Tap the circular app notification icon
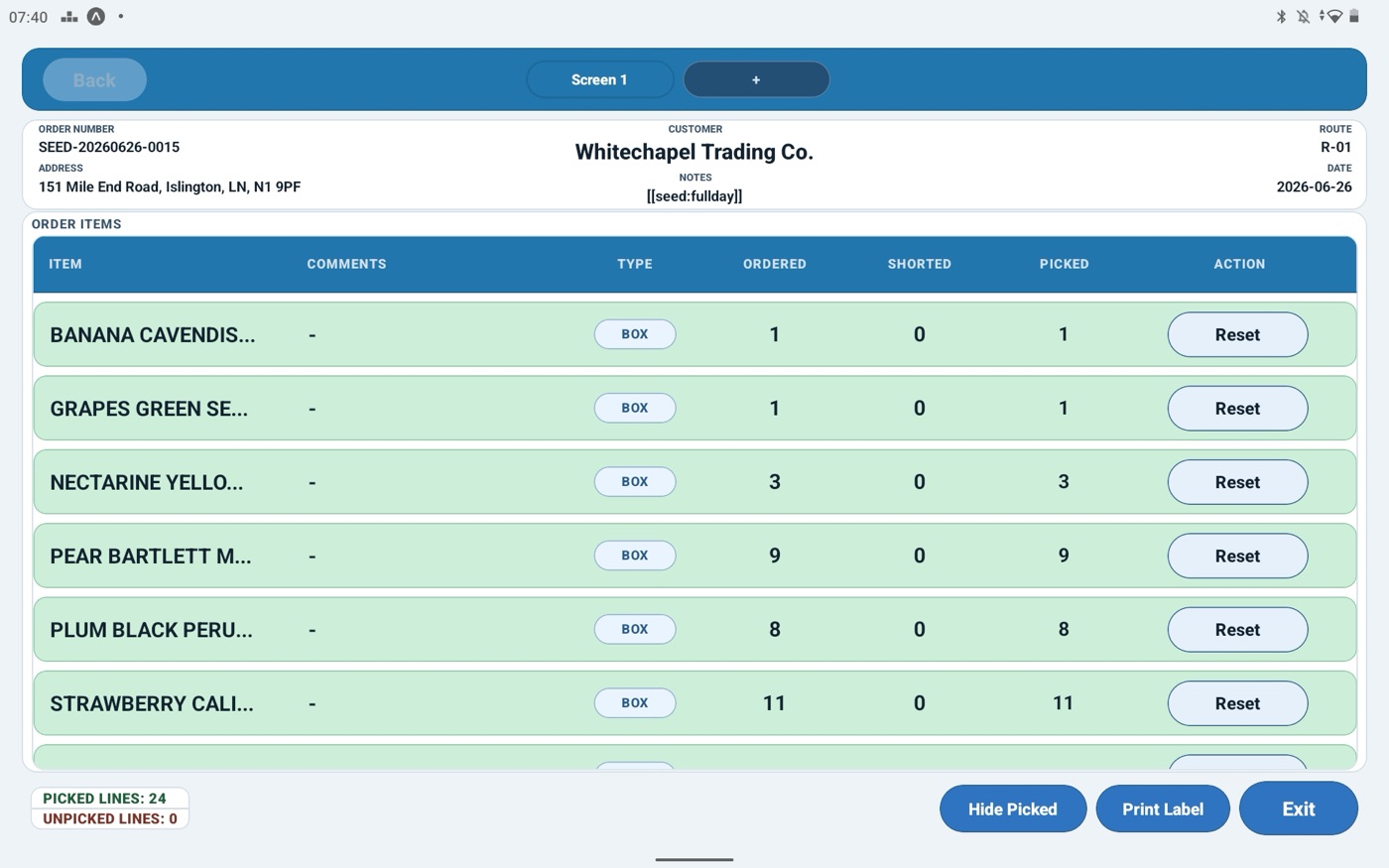This screenshot has width=1389, height=868. (96, 16)
